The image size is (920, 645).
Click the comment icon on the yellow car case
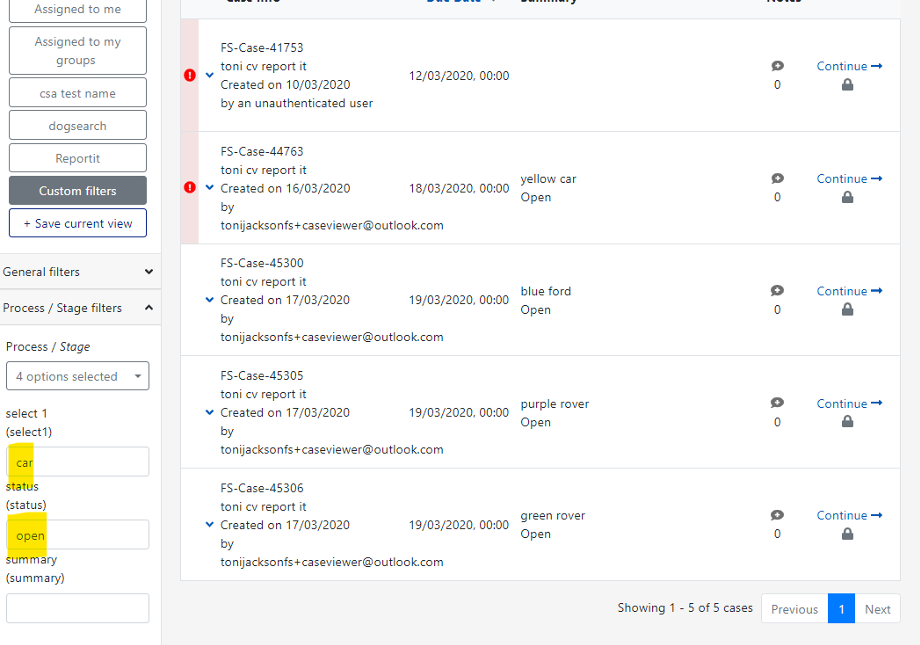click(777, 178)
